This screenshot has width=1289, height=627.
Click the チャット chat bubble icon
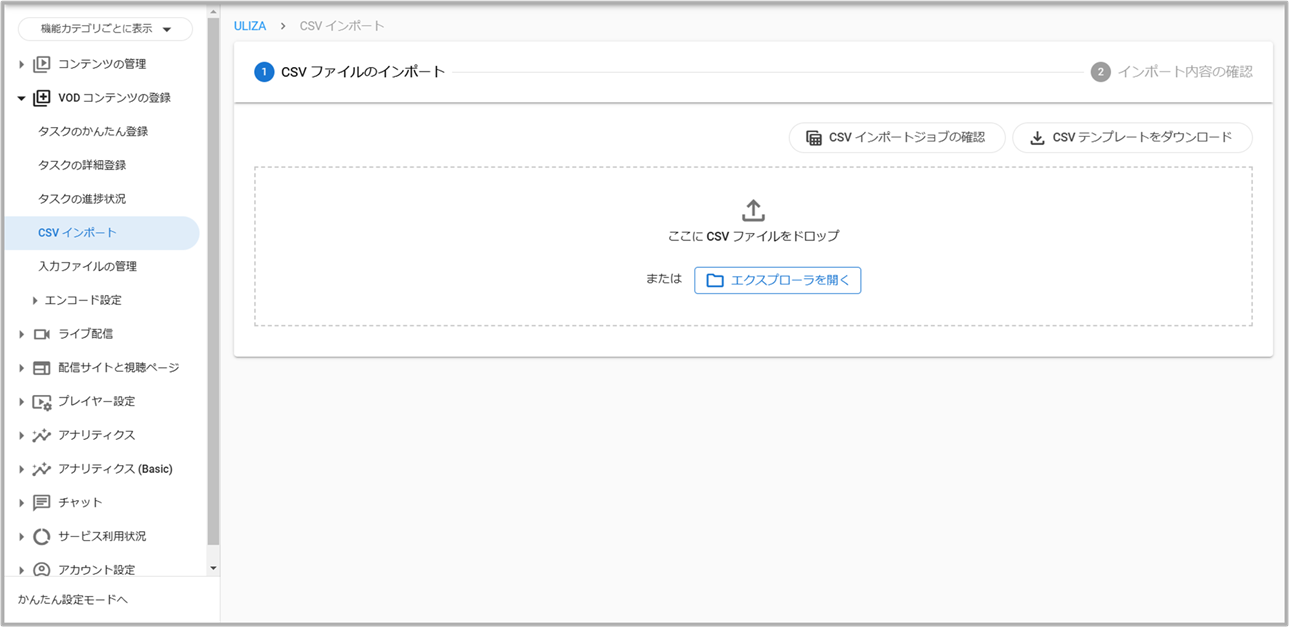pyautogui.click(x=41, y=503)
